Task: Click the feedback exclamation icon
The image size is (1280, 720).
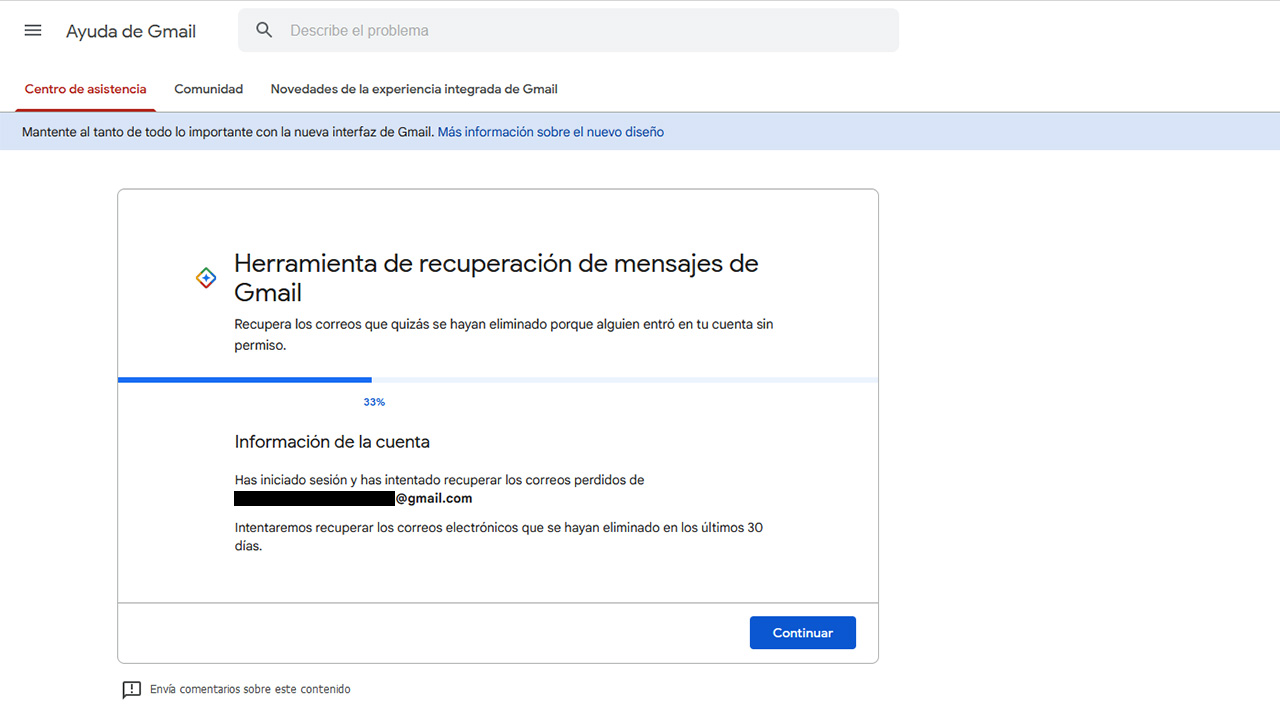Action: pyautogui.click(x=131, y=689)
